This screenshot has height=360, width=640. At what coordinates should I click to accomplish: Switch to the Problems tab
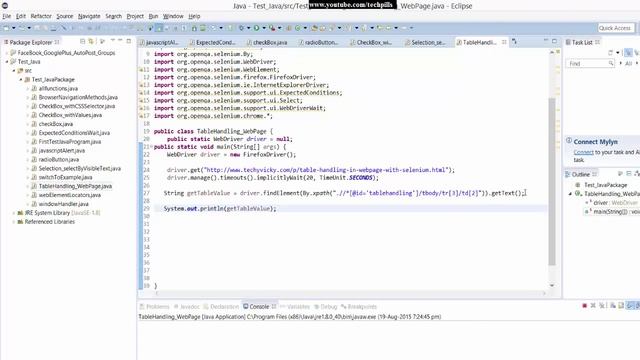(154, 307)
